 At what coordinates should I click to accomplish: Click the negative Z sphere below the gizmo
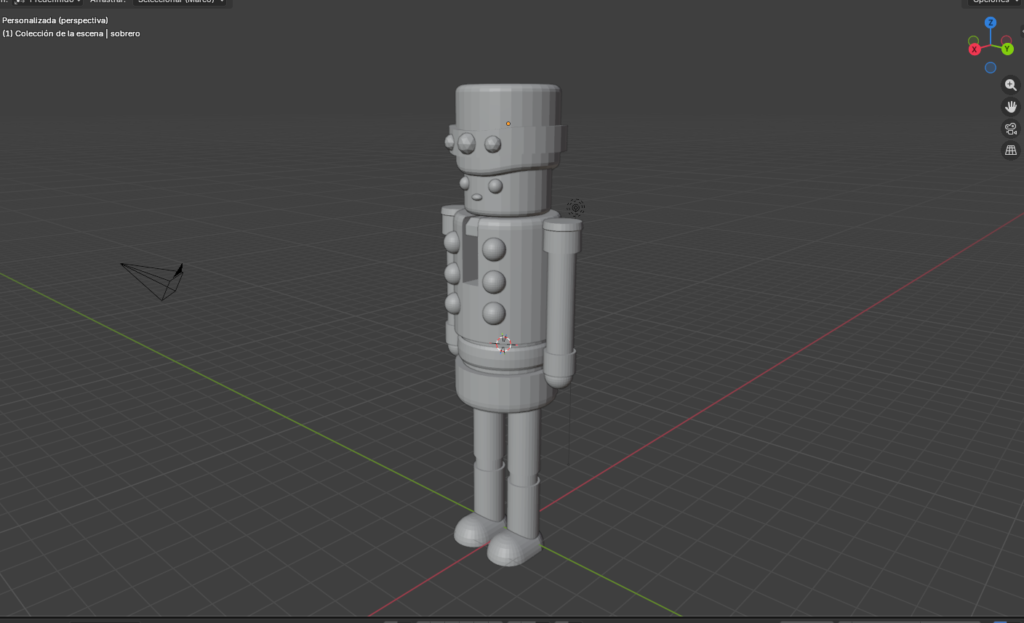pyautogui.click(x=990, y=67)
